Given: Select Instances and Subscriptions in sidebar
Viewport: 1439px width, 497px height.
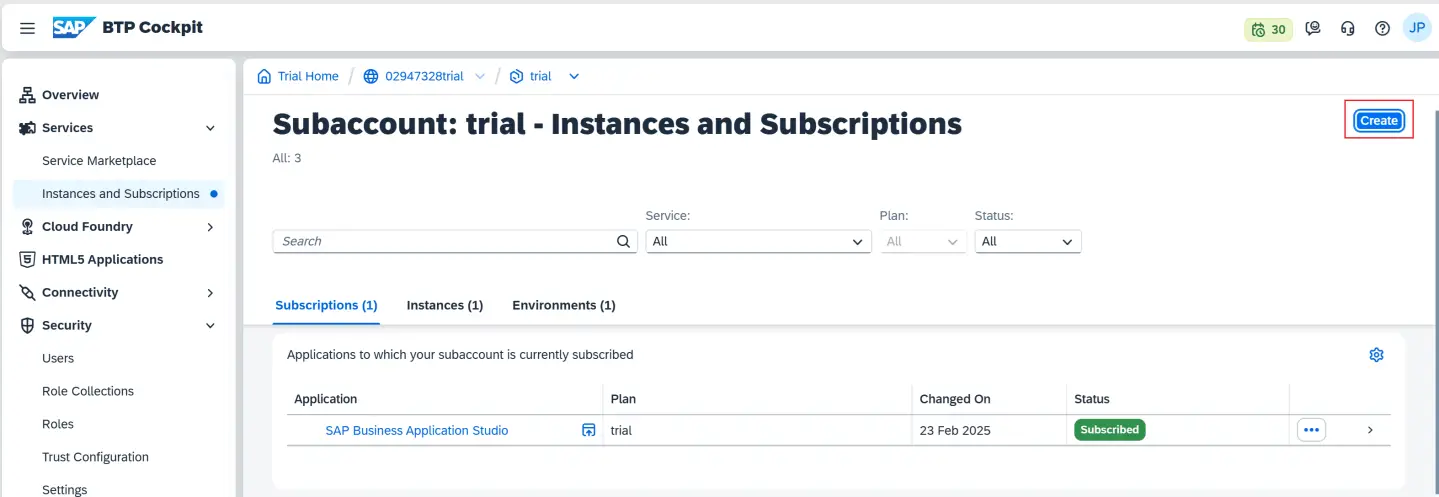Looking at the screenshot, I should [x=118, y=194].
